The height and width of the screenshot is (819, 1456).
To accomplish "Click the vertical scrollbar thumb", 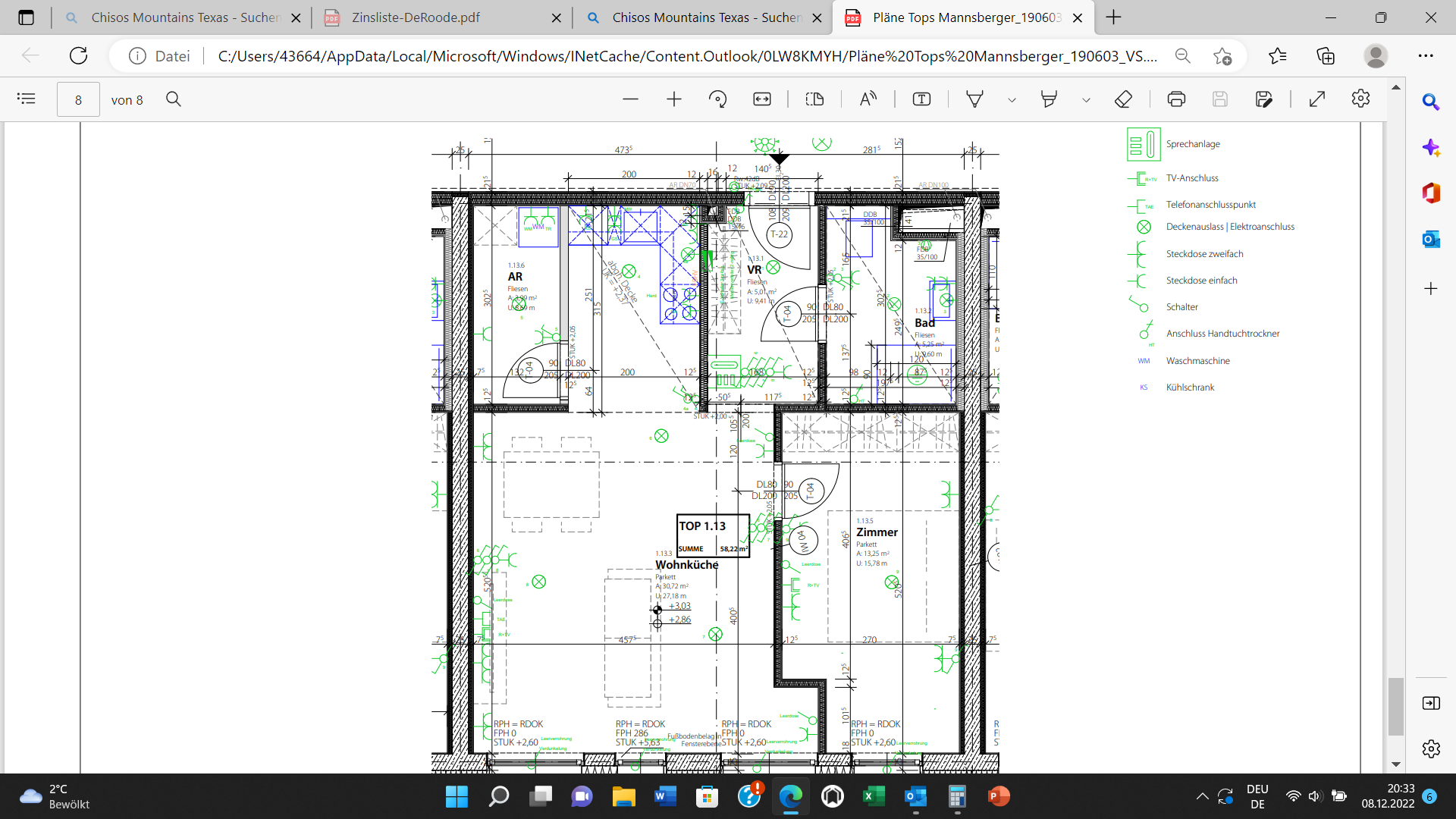I will (1395, 706).
